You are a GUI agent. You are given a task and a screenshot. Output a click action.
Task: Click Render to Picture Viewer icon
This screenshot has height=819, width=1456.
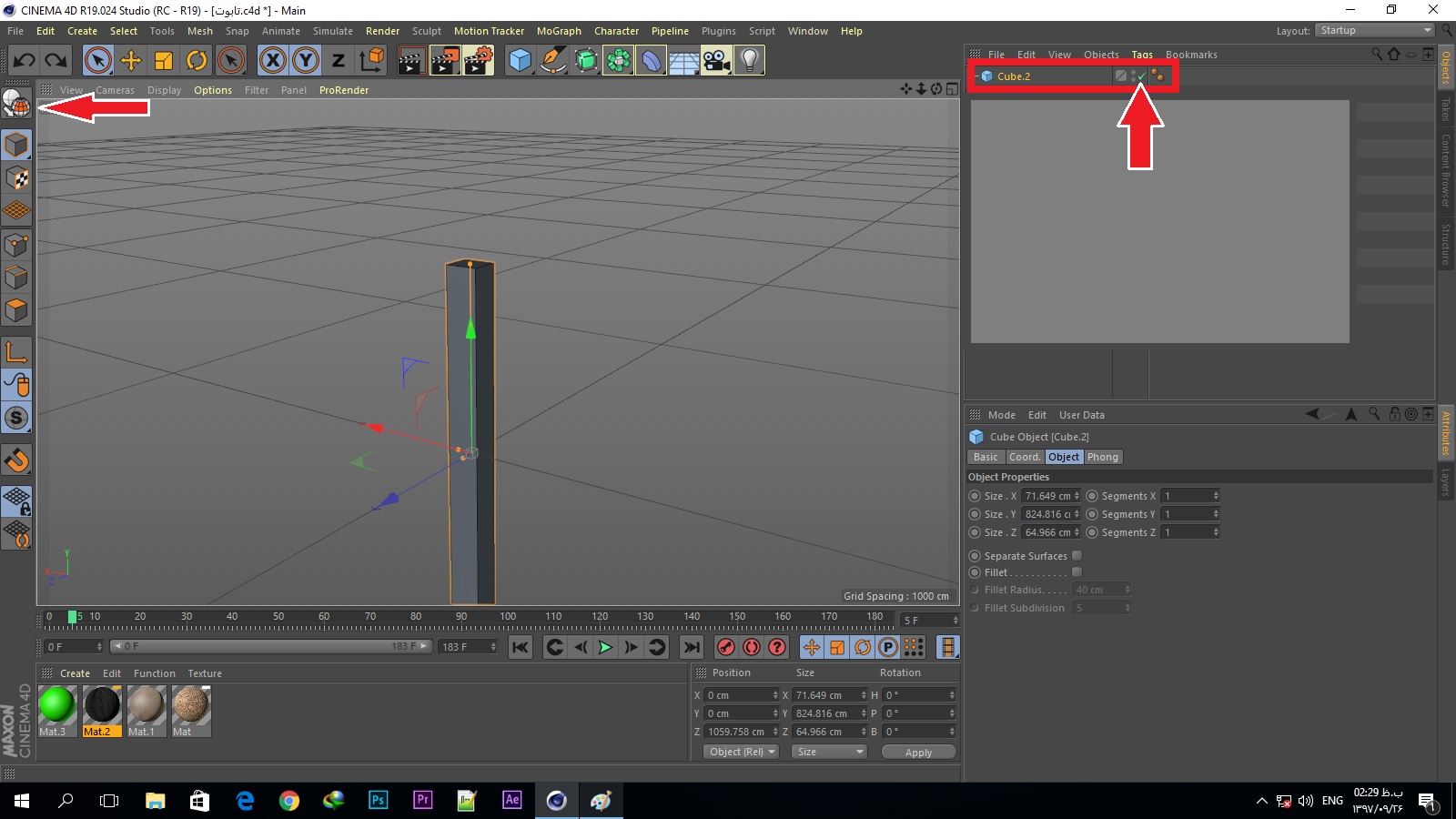[445, 61]
